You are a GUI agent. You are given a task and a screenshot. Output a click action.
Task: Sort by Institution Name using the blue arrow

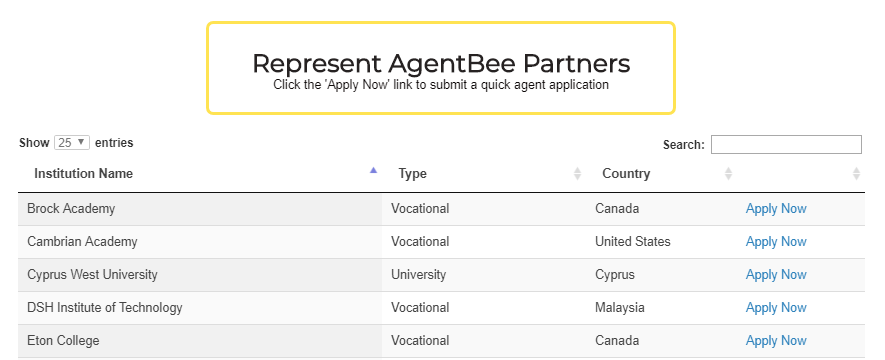pyautogui.click(x=373, y=170)
